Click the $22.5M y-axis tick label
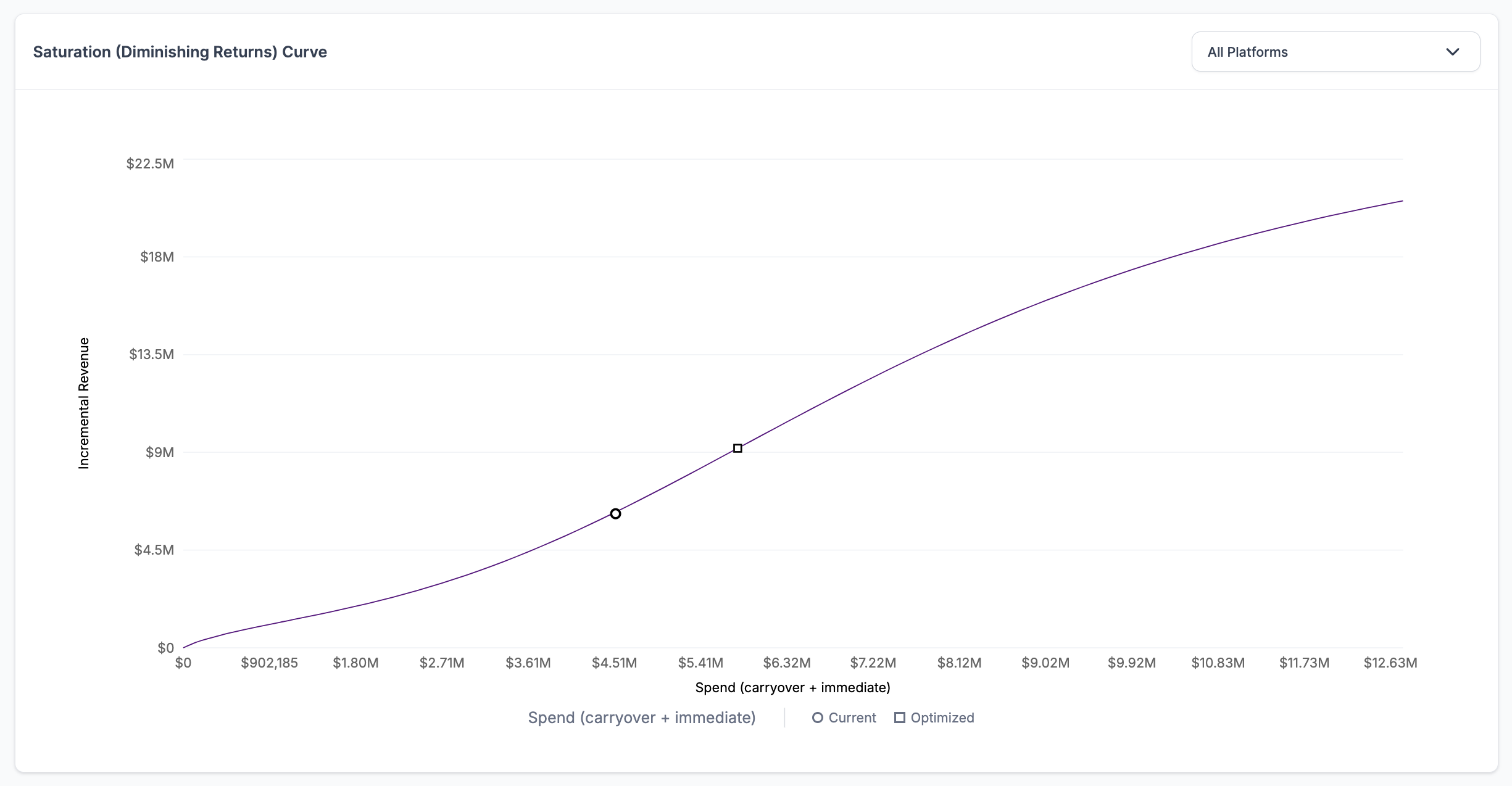The width and height of the screenshot is (1512, 786). click(x=150, y=163)
